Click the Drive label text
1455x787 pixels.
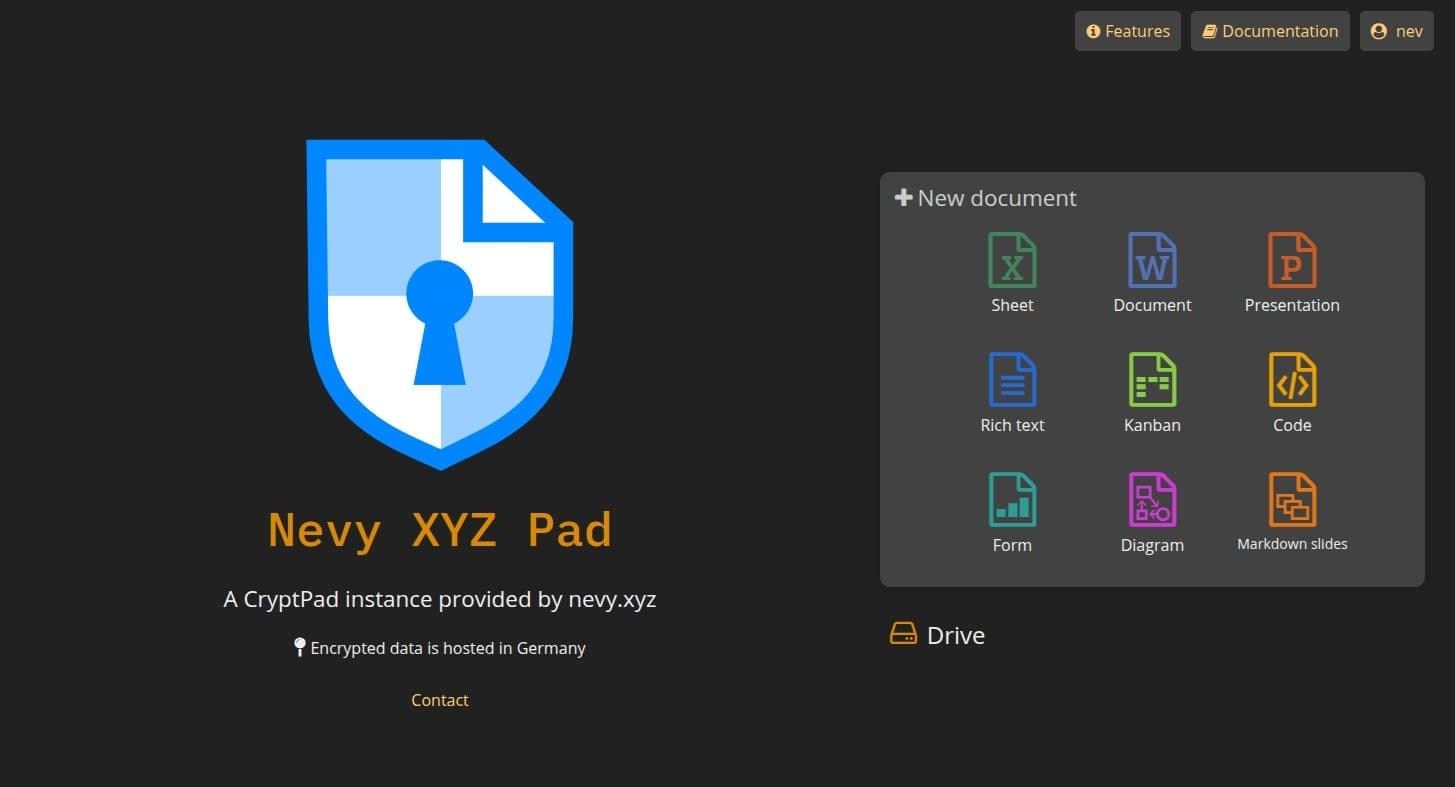pos(957,634)
